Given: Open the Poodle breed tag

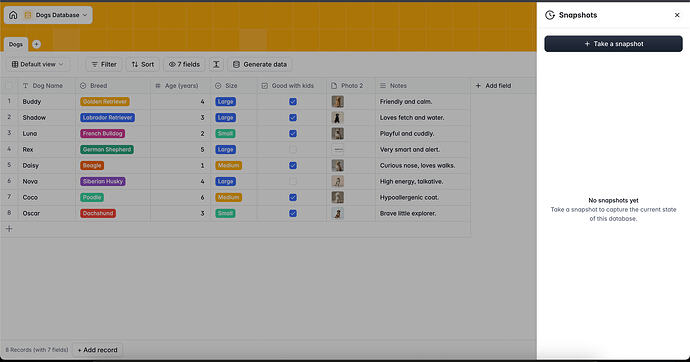Looking at the screenshot, I should [x=92, y=197].
